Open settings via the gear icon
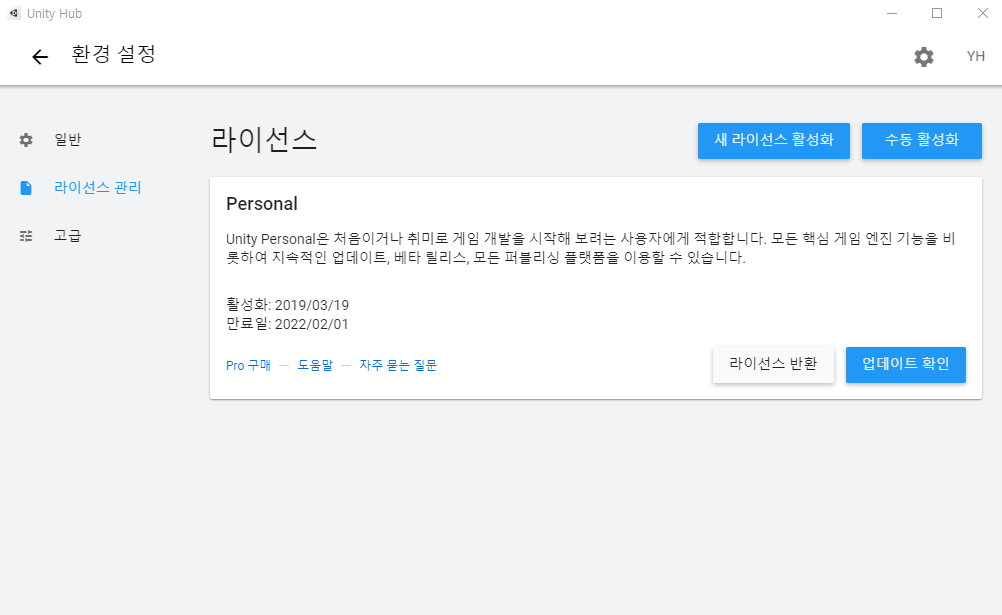 (x=923, y=57)
